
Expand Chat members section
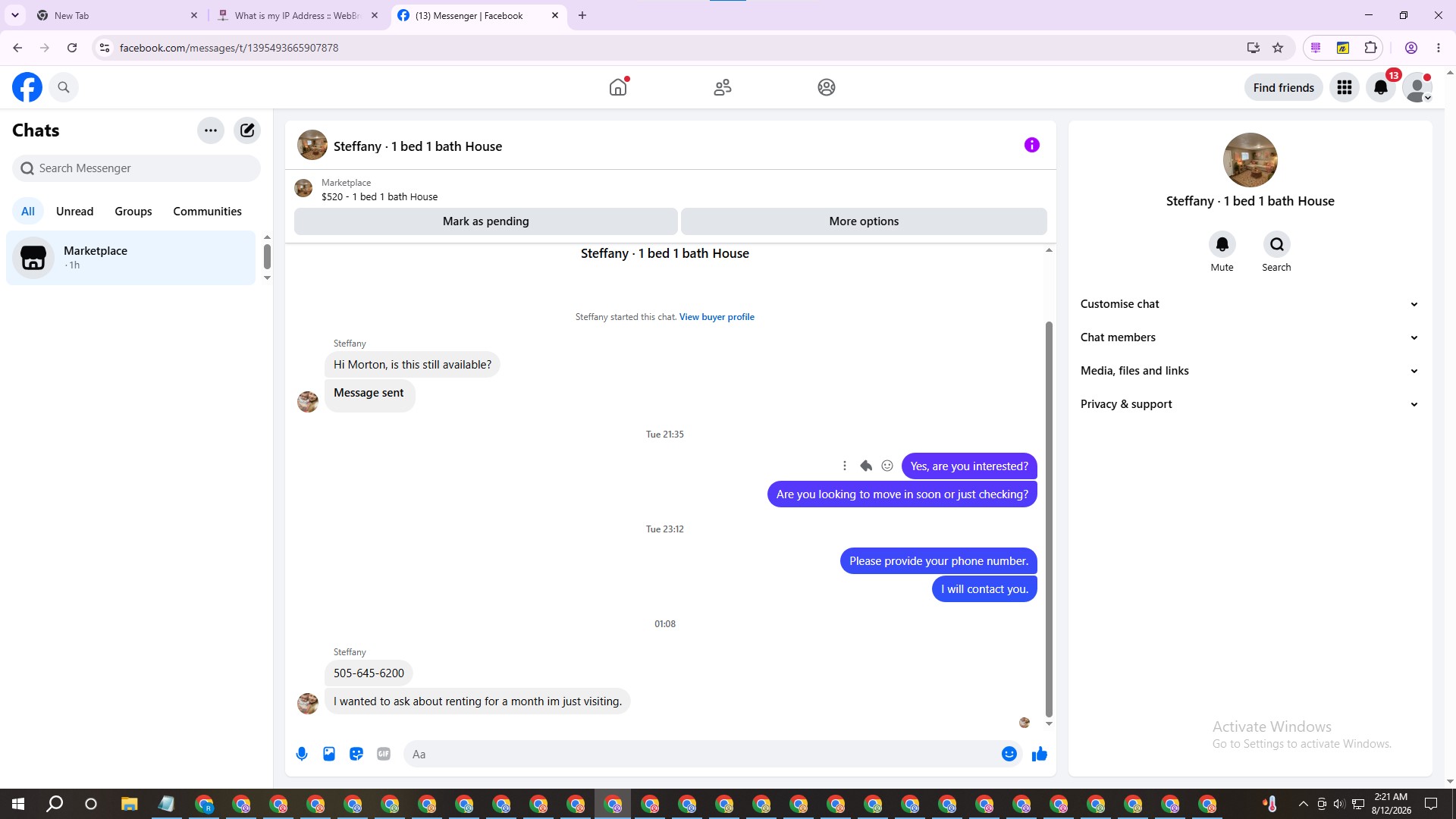coord(1249,337)
